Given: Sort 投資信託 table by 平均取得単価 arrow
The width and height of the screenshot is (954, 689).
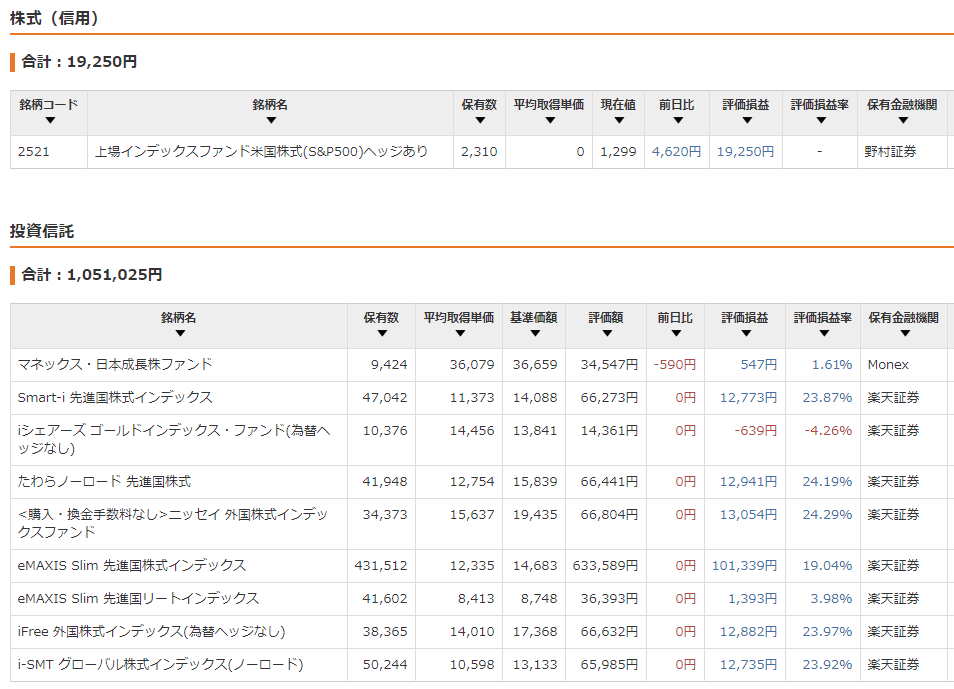Looking at the screenshot, I should (x=460, y=334).
